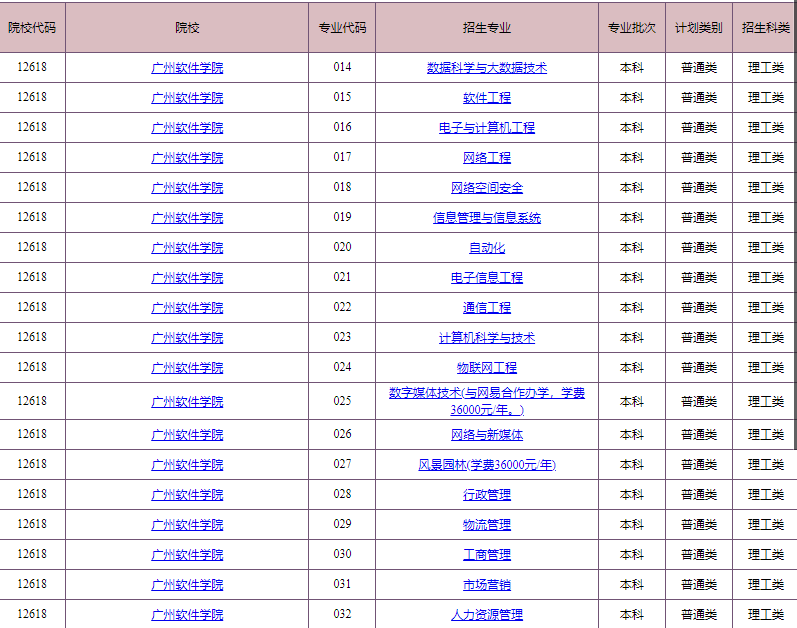Open 广州软件学院 link in row 032
This screenshot has width=797, height=628.
coord(187,614)
